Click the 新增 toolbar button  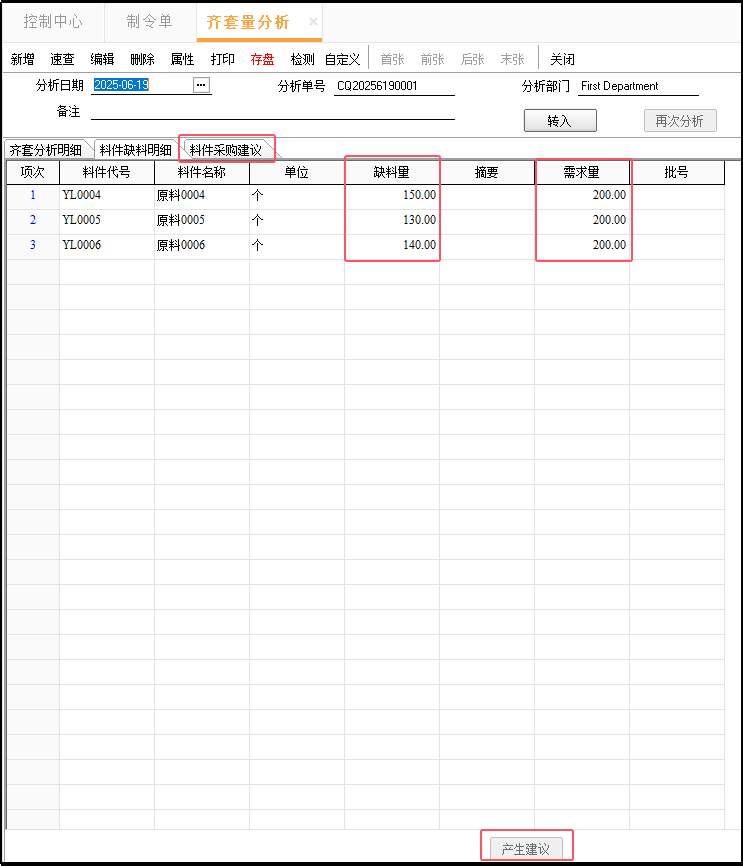click(22, 59)
